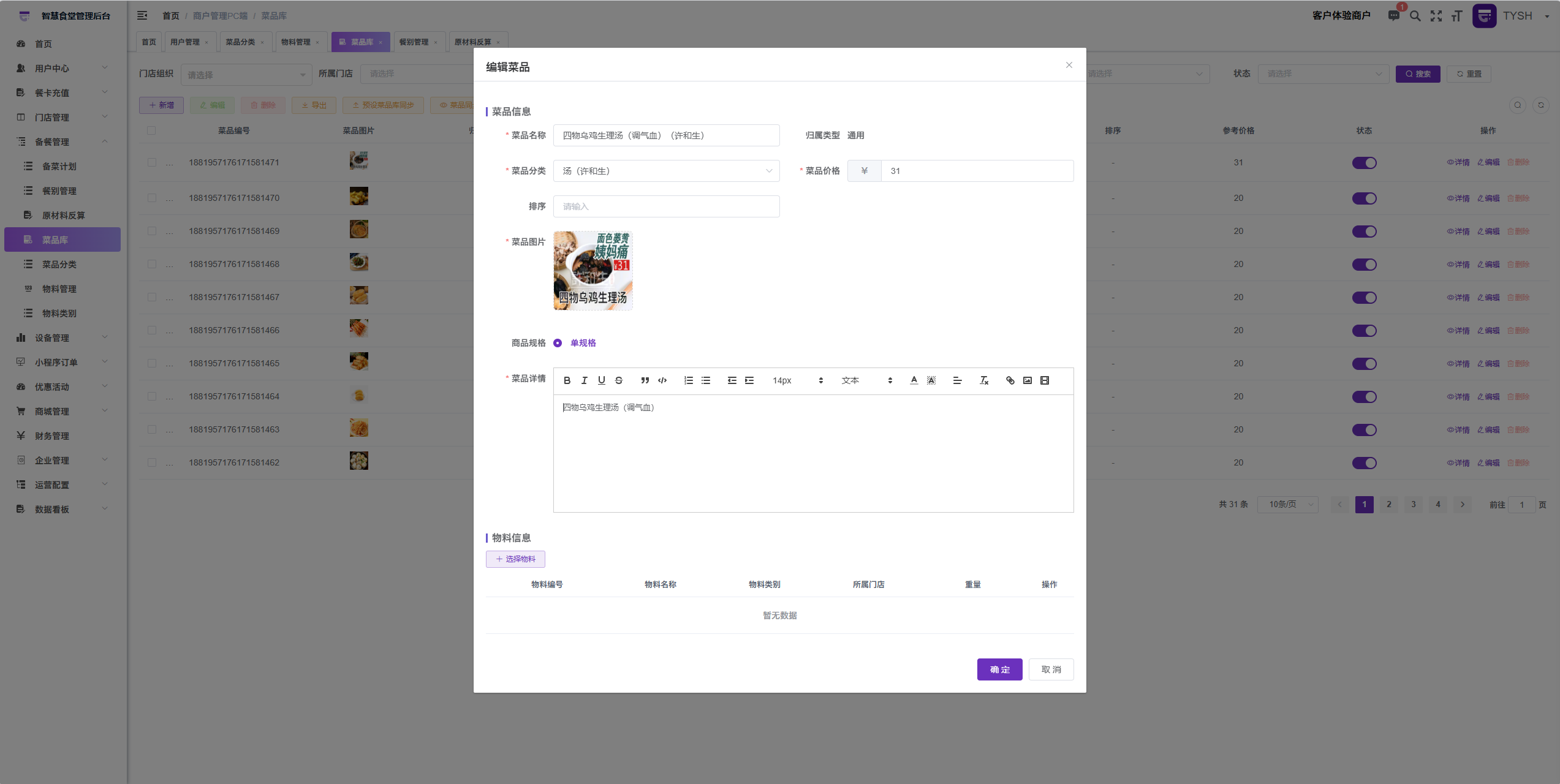Click the insert link icon
Viewport: 1560px width, 784px height.
point(1010,380)
